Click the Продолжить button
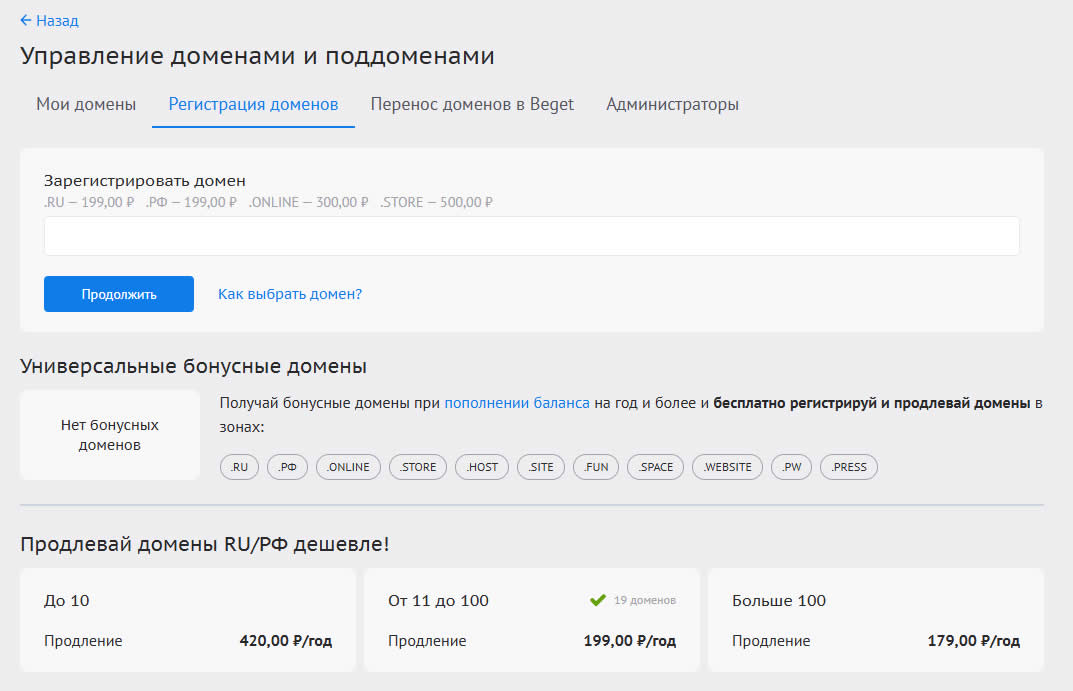This screenshot has width=1073, height=691. (119, 294)
